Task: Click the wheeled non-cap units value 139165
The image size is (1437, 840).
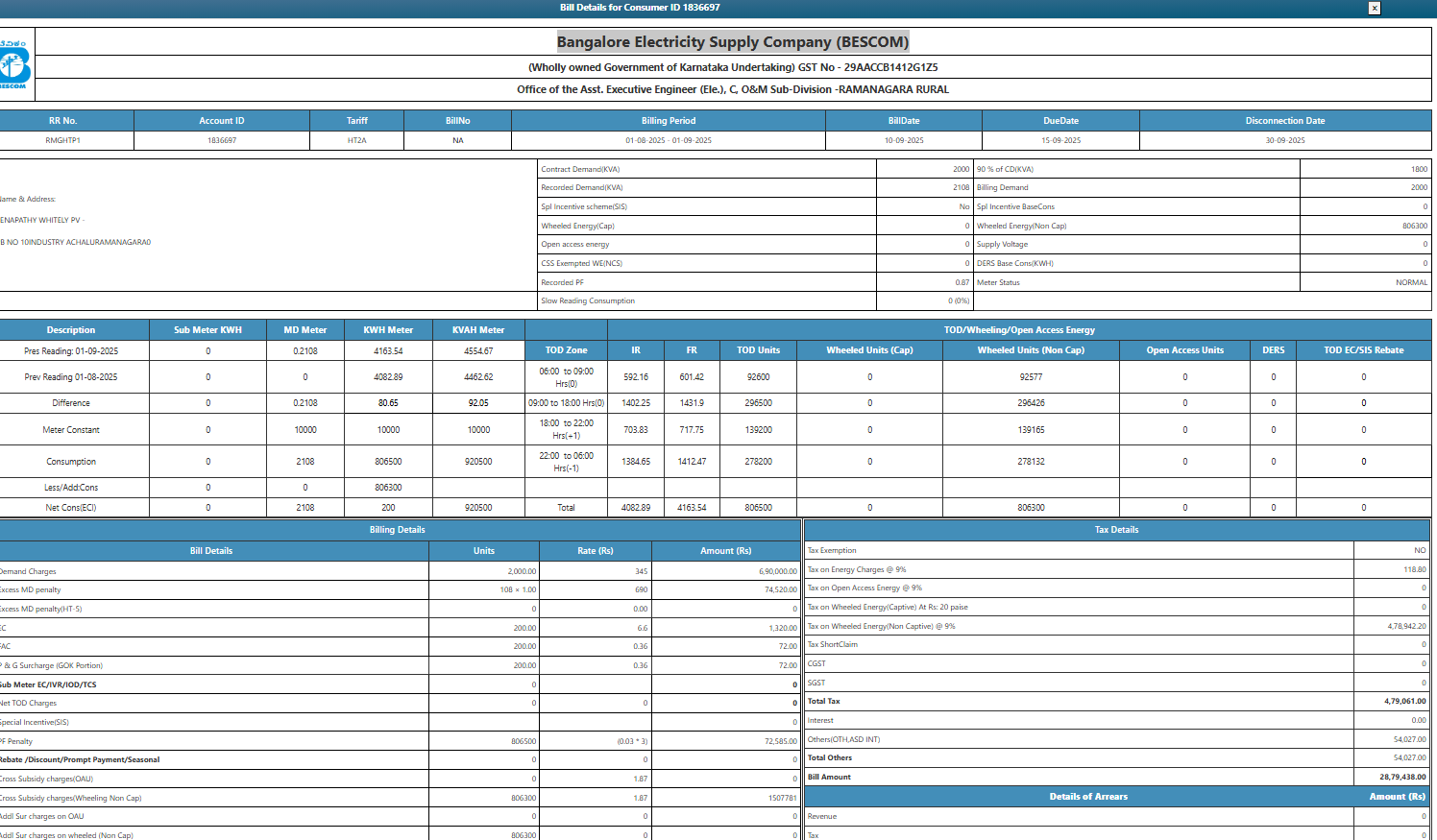Action: click(1032, 430)
